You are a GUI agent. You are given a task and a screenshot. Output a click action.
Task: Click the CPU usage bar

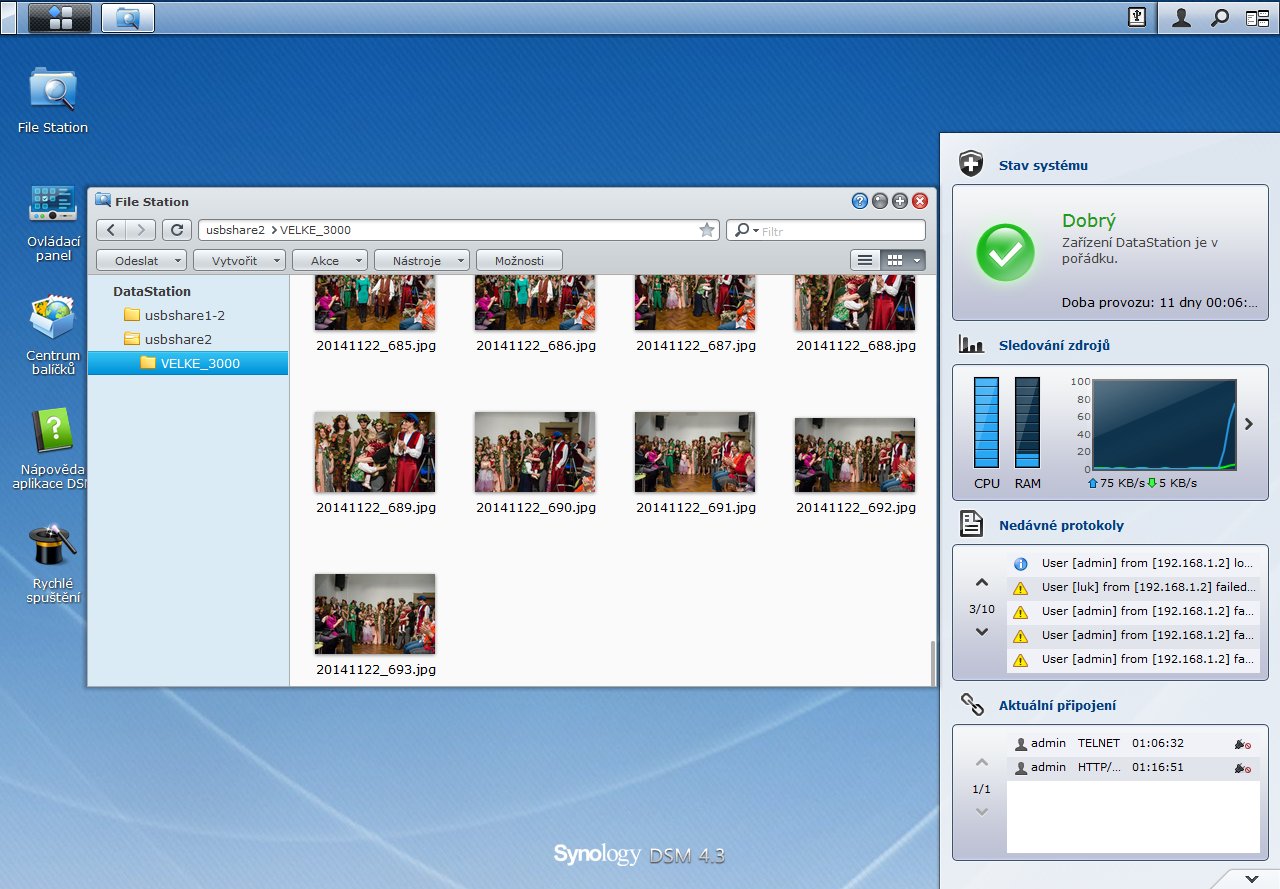[x=987, y=422]
